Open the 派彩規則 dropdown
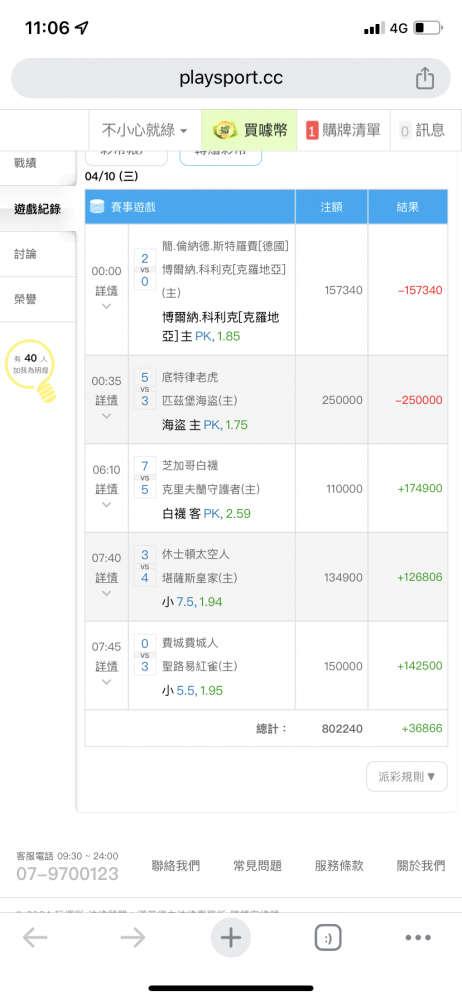The height and width of the screenshot is (1000, 462). 407,777
